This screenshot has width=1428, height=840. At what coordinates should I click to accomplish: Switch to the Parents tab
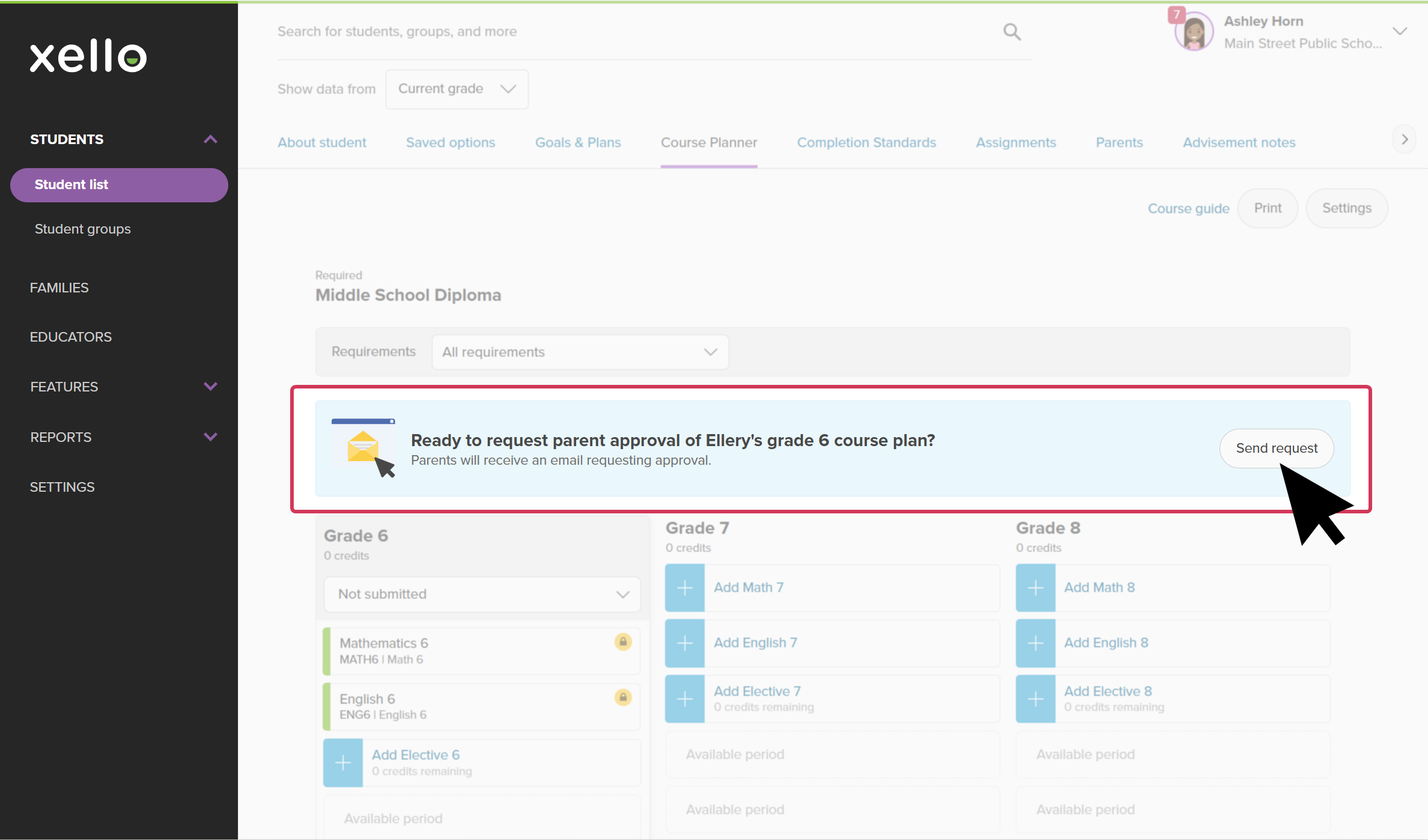click(x=1119, y=142)
